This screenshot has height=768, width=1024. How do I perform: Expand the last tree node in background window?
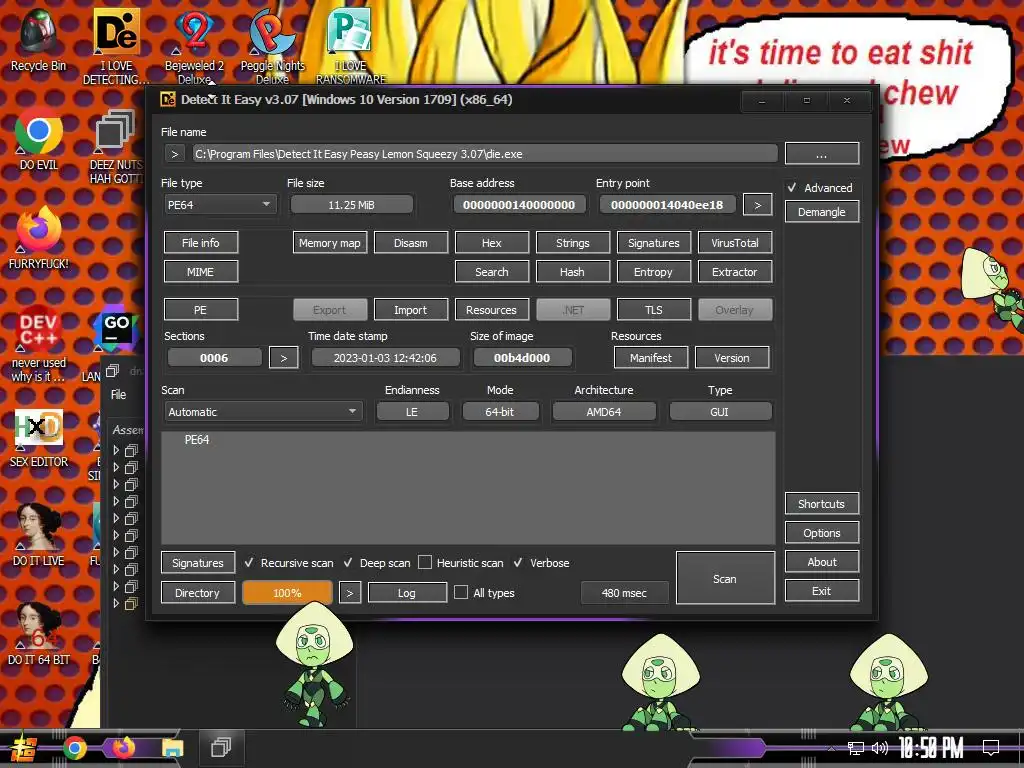pos(116,603)
